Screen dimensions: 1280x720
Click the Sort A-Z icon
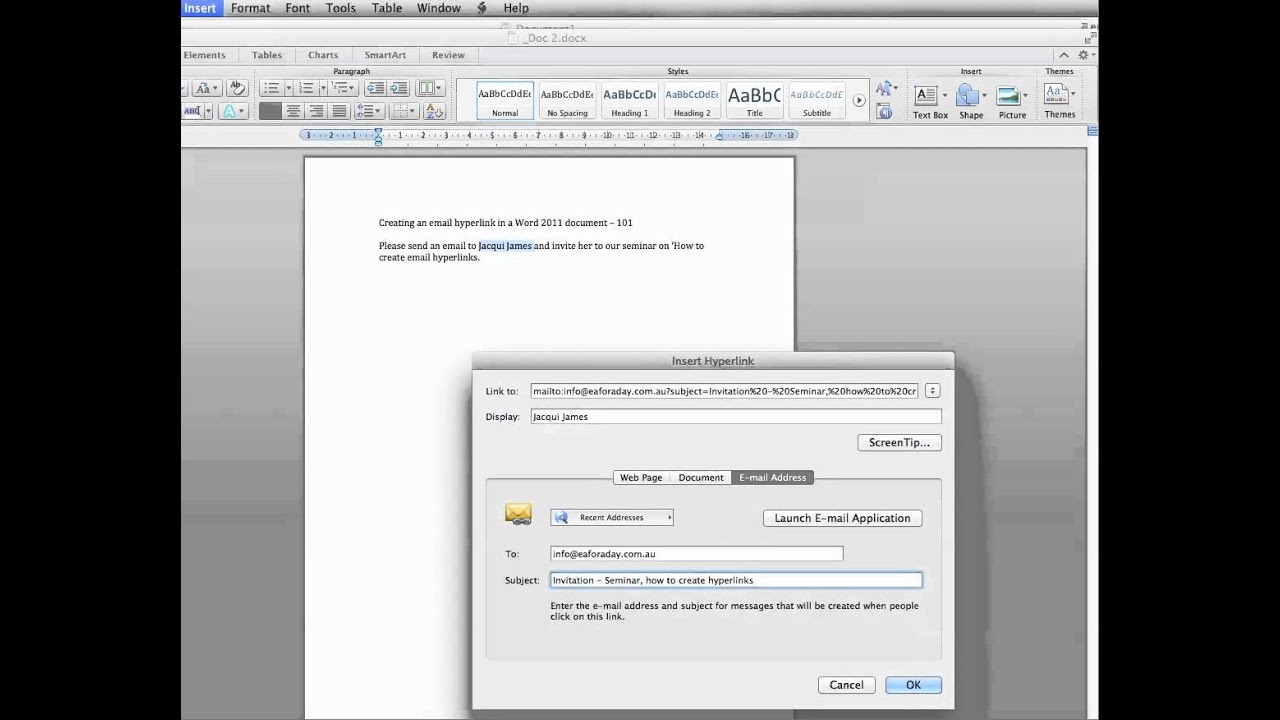(x=434, y=111)
